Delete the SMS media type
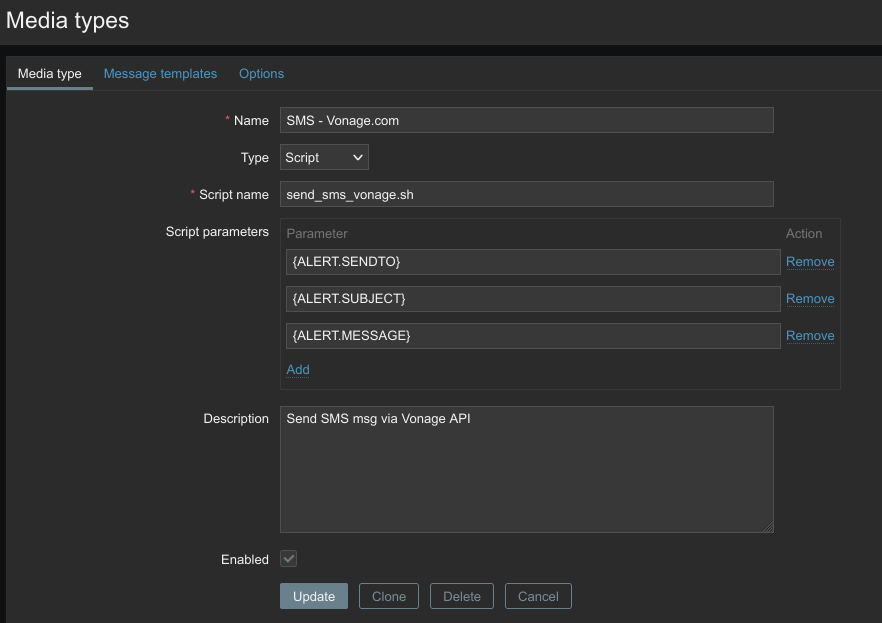Image resolution: width=882 pixels, height=623 pixels. 462,596
